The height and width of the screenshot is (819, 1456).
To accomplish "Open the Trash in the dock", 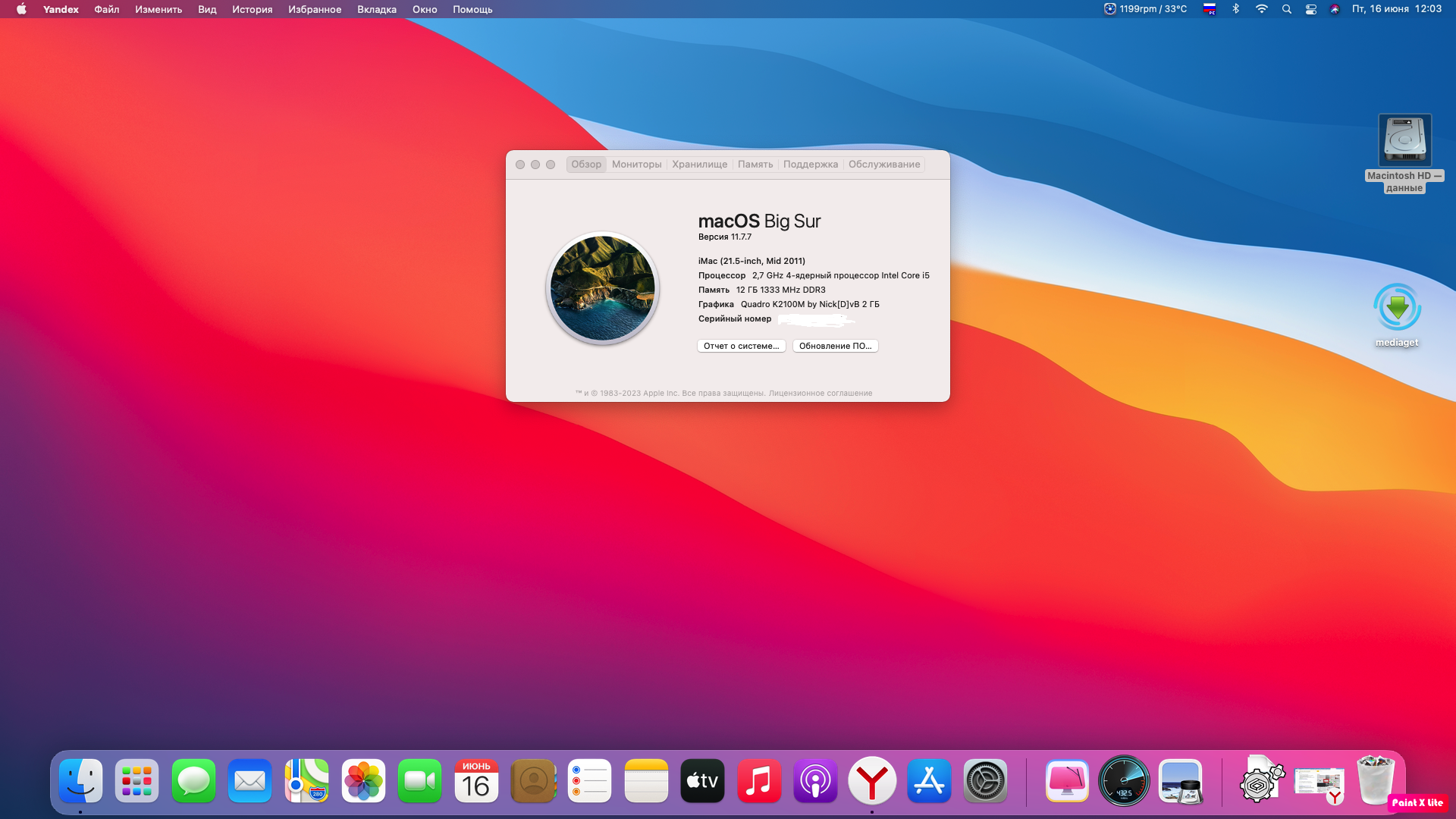I will click(1376, 780).
